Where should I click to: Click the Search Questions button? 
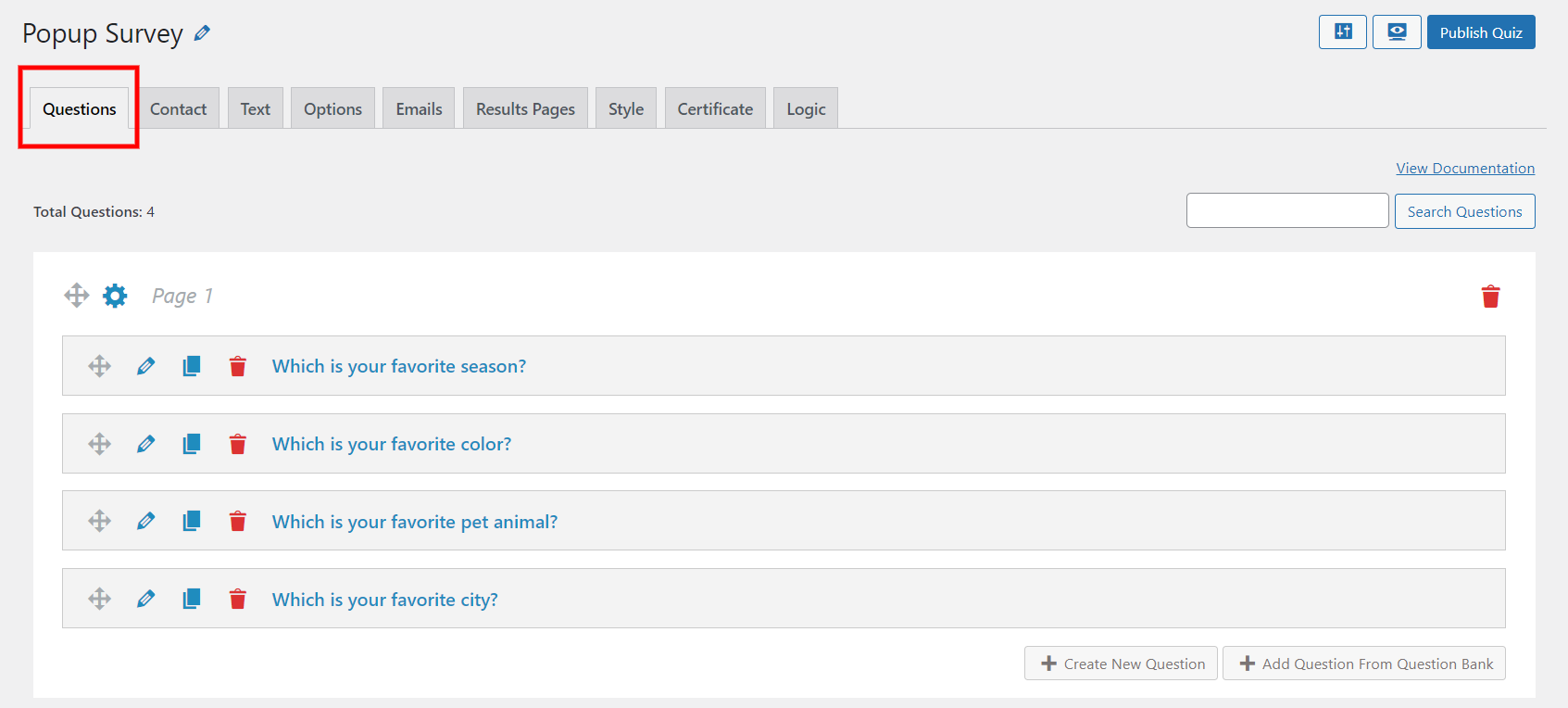pos(1465,211)
